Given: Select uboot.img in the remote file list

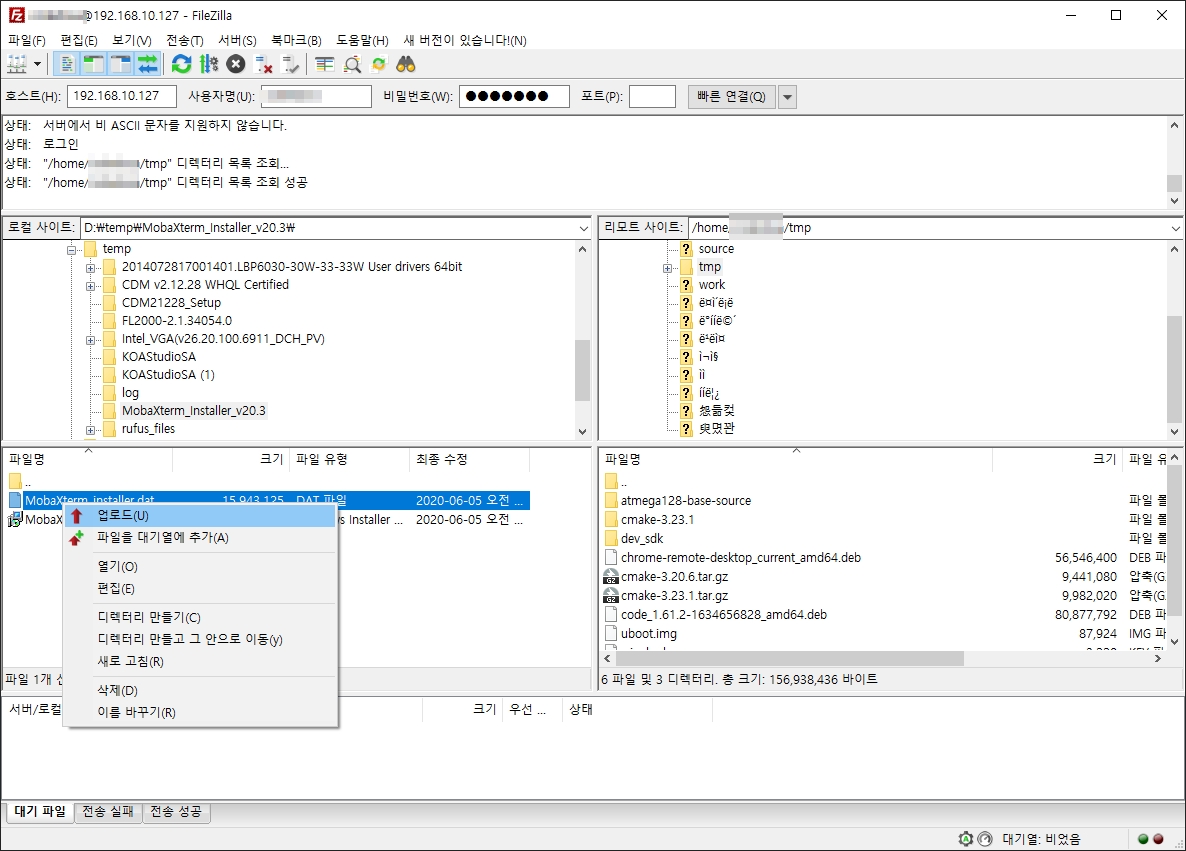Looking at the screenshot, I should click(649, 634).
